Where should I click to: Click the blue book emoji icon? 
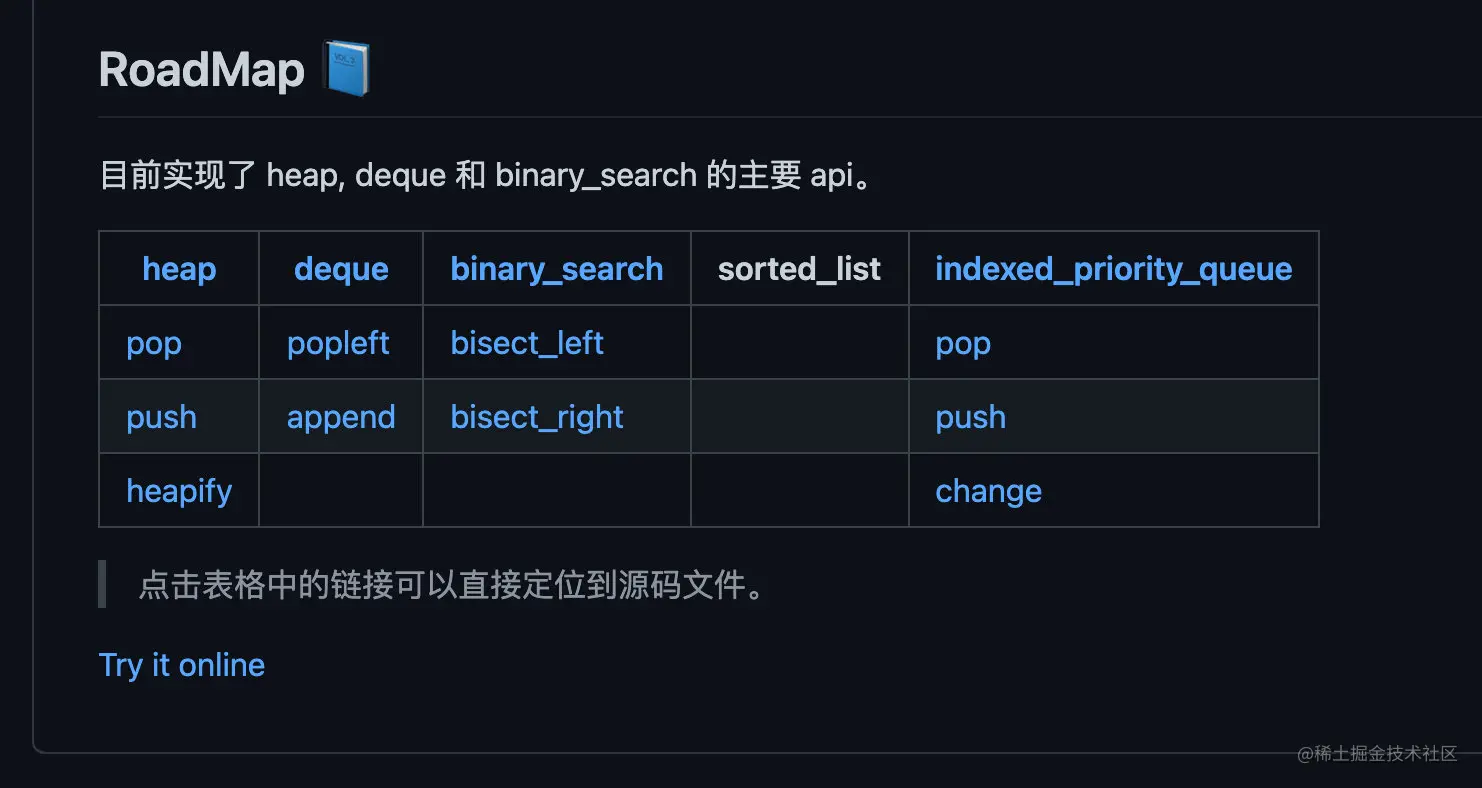tap(346, 70)
